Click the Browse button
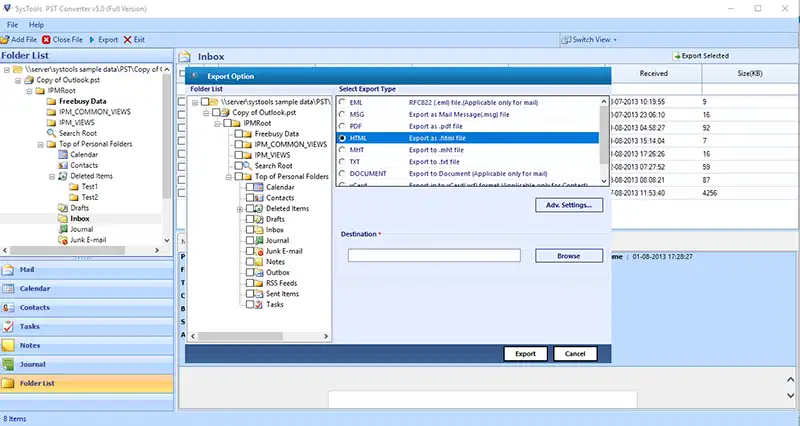800x426 pixels. [x=569, y=256]
